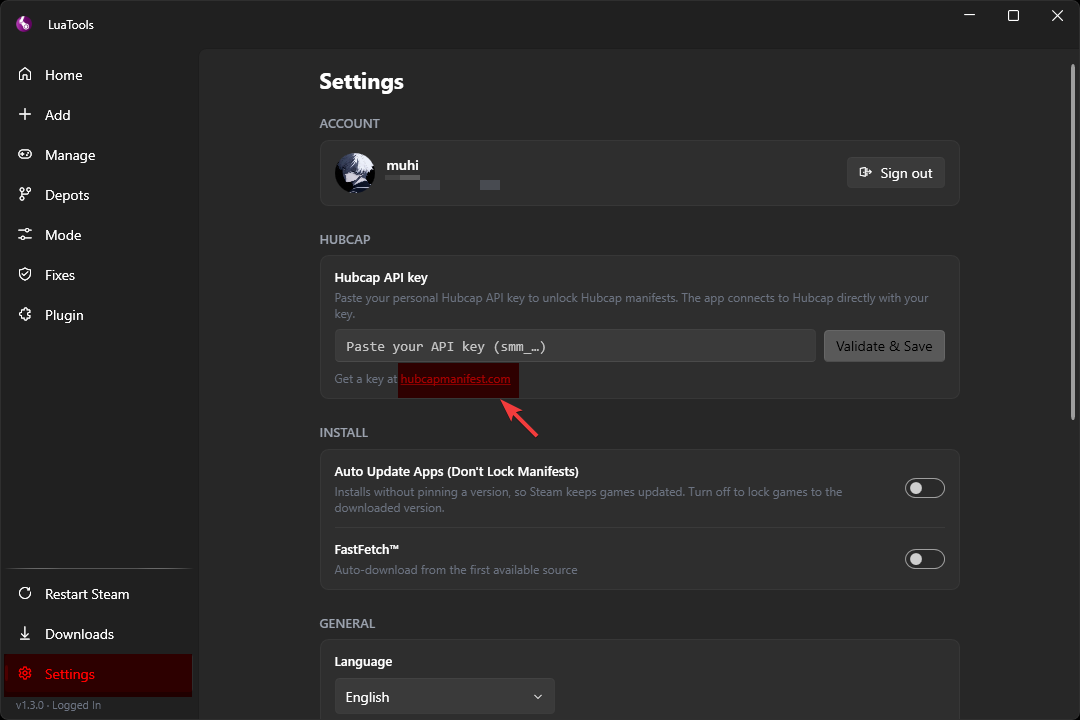Open the Language dropdown

[x=444, y=697]
